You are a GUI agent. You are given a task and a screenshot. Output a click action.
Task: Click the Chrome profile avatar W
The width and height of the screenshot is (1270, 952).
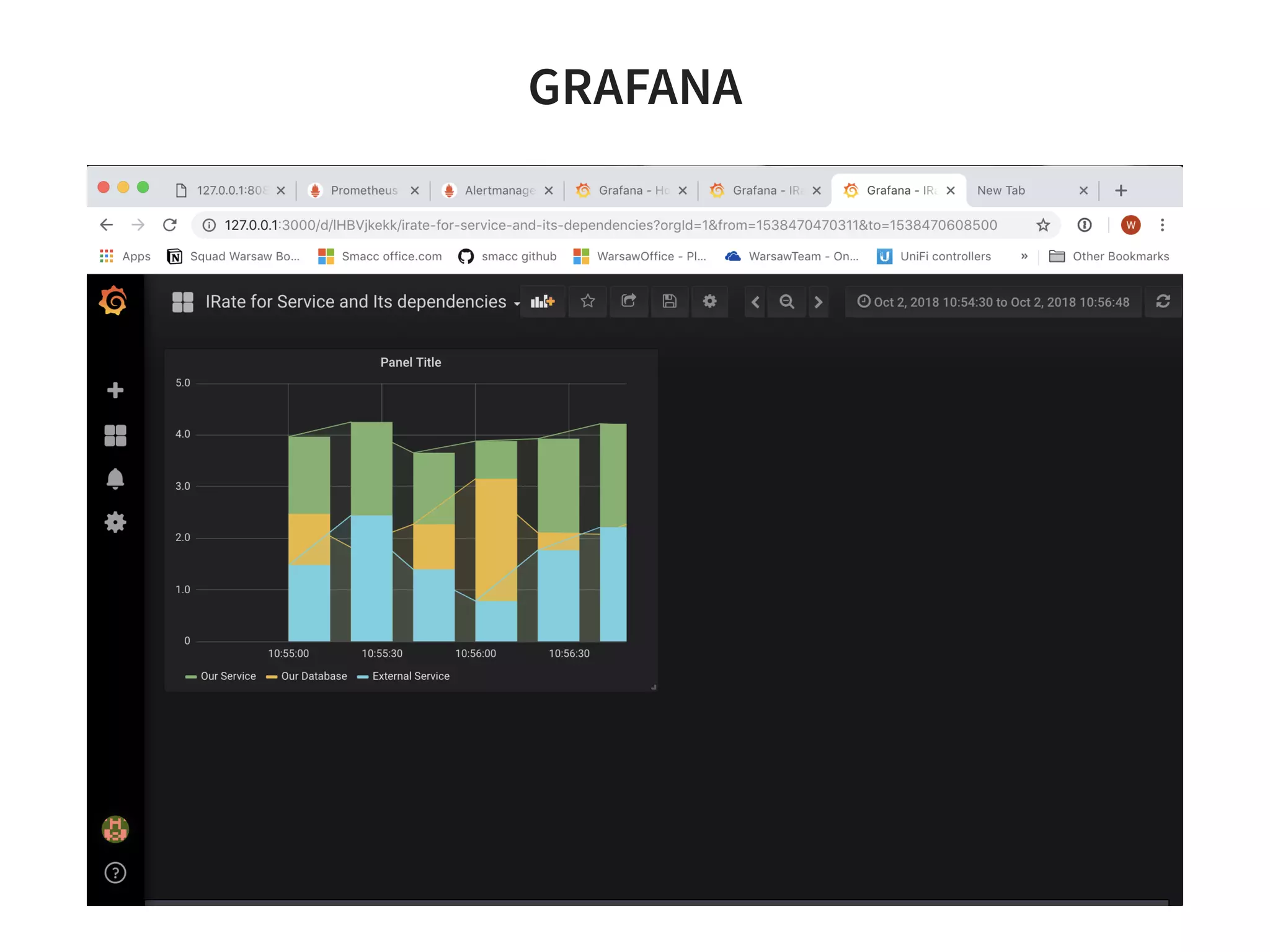pyautogui.click(x=1130, y=225)
